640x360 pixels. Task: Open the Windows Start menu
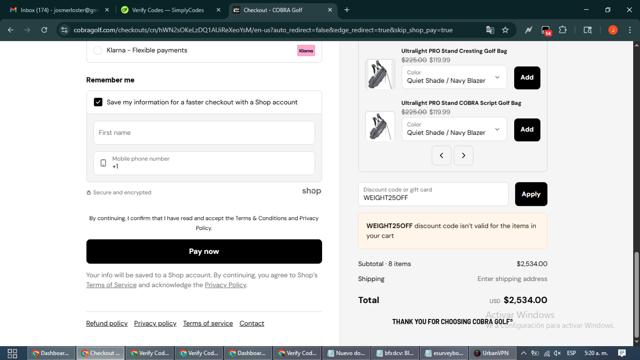click(12, 353)
